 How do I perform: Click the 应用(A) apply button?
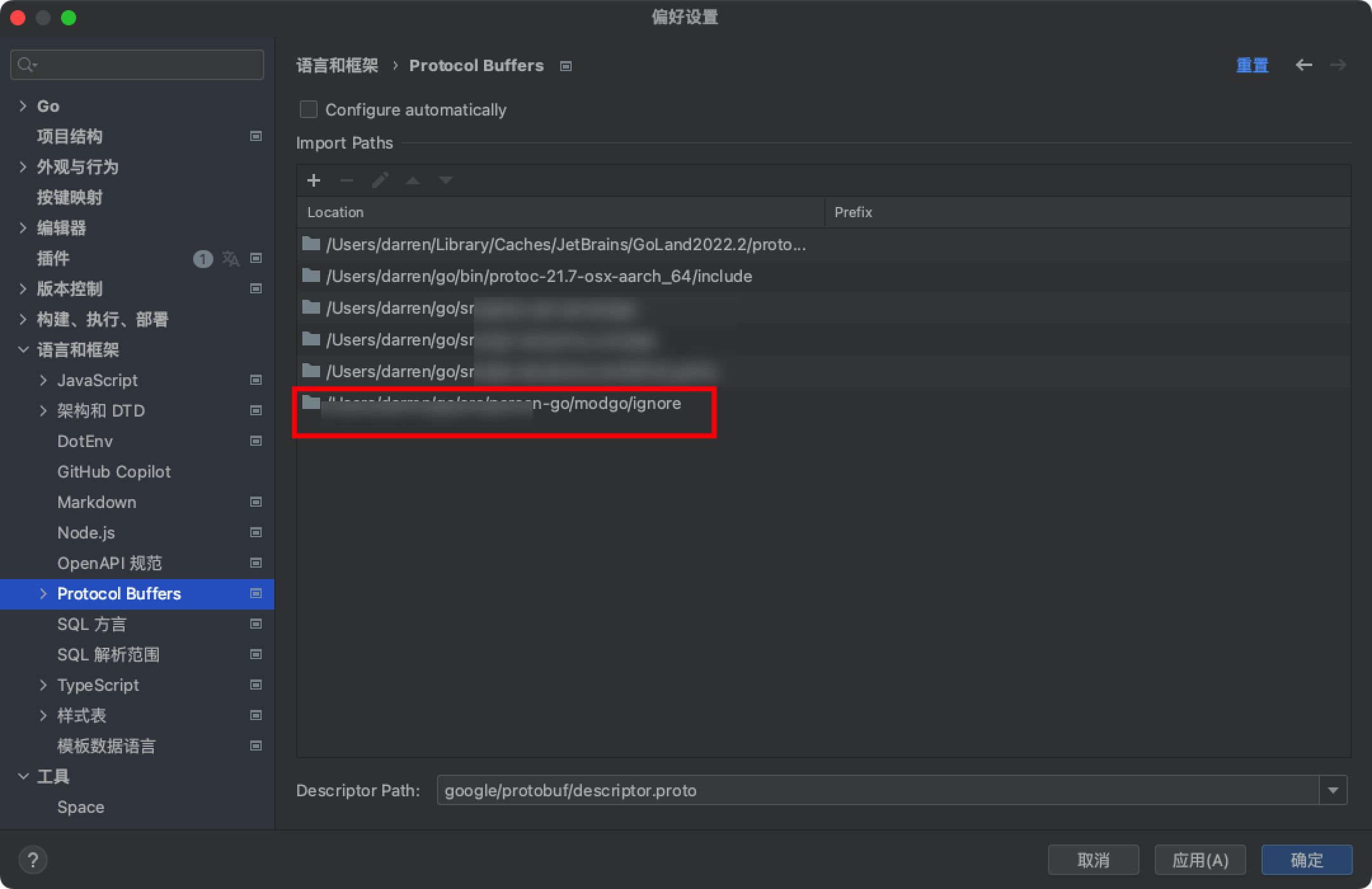coord(1200,860)
